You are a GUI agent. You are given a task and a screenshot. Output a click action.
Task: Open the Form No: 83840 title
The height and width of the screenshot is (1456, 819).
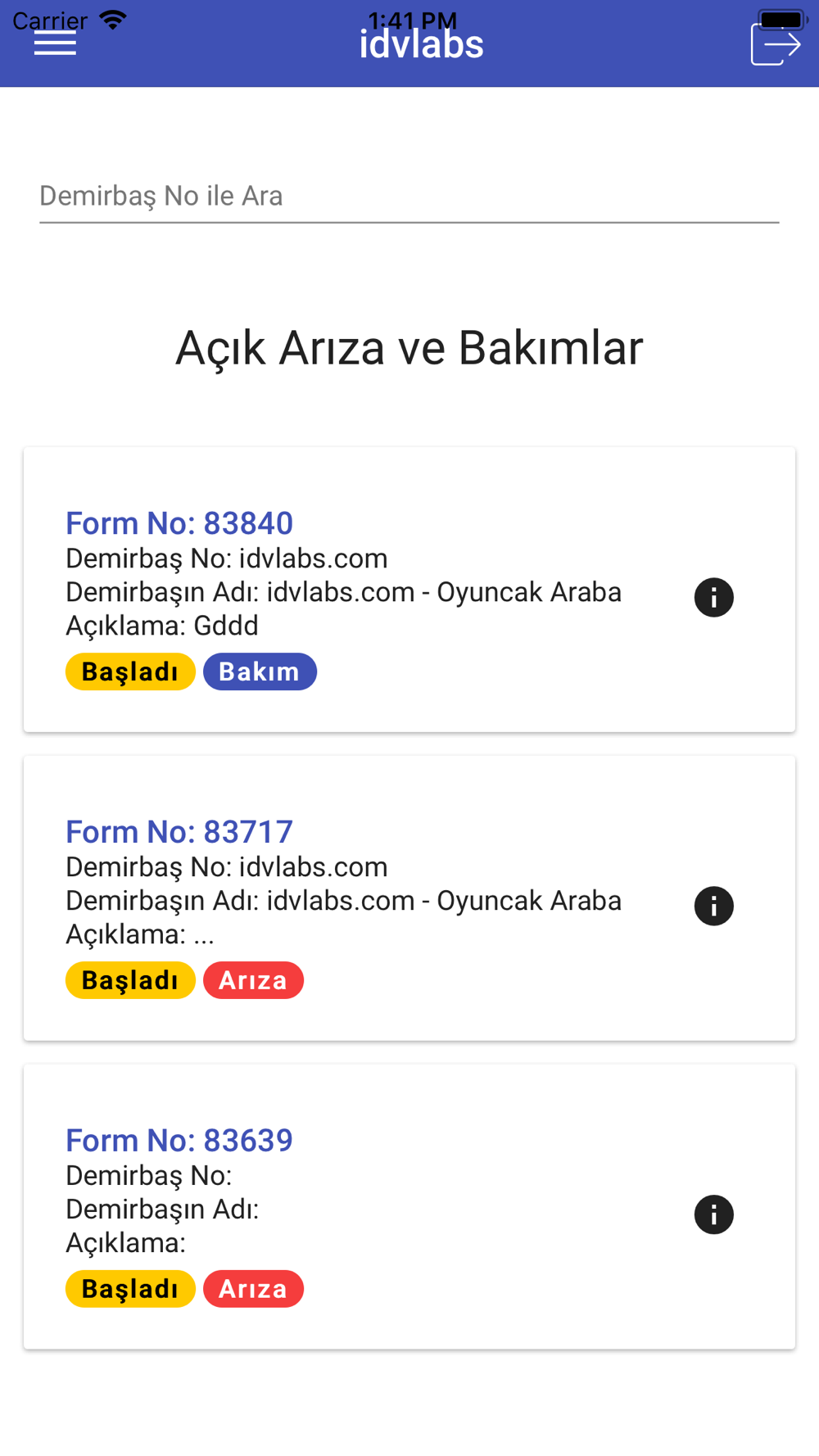point(179,523)
